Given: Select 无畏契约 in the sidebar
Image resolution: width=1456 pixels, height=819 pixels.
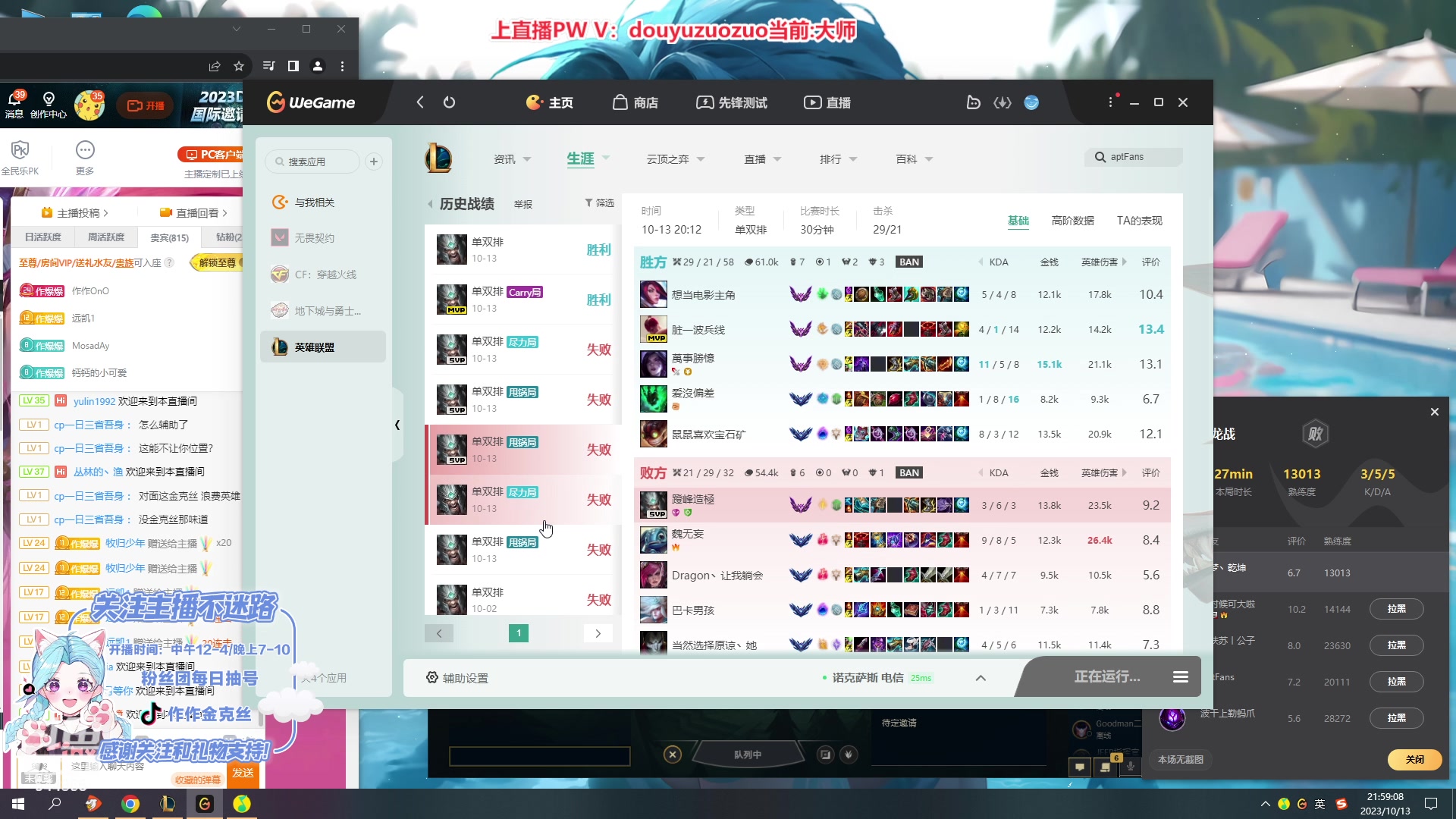Looking at the screenshot, I should coord(323,238).
